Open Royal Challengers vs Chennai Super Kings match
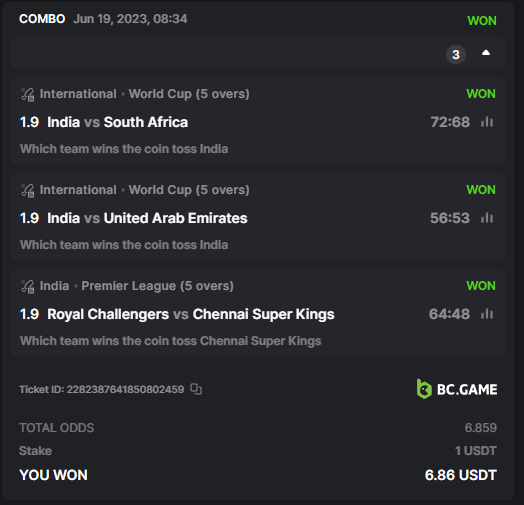 [x=190, y=314]
